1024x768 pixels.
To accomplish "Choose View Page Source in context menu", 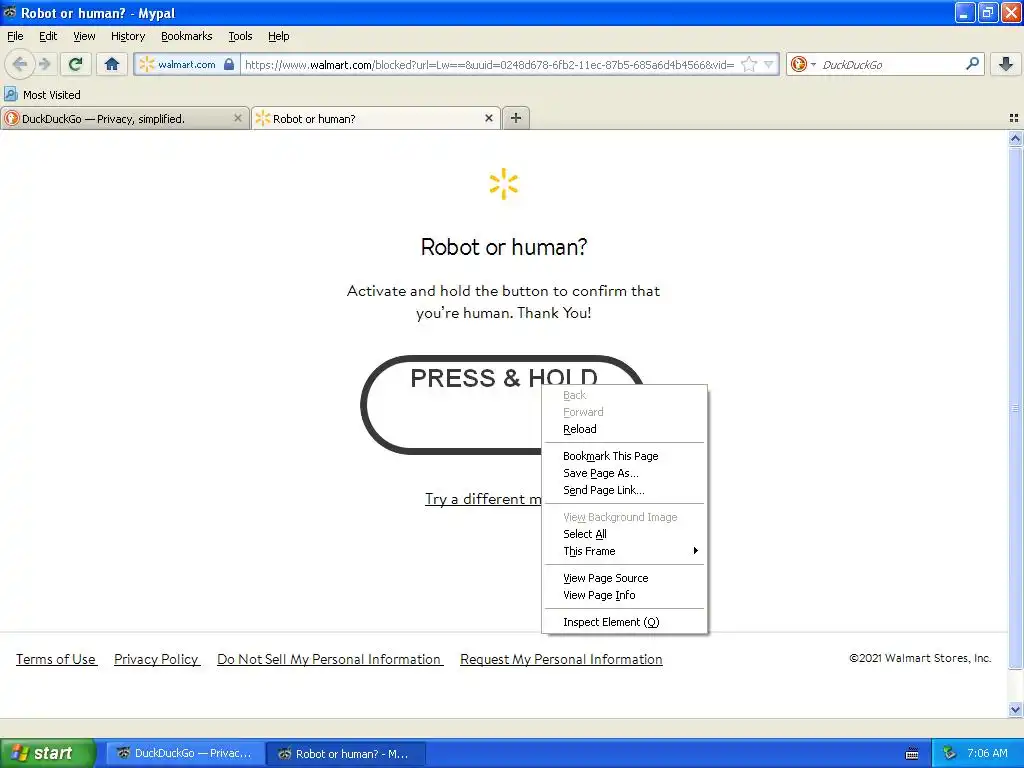I will click(x=625, y=578).
